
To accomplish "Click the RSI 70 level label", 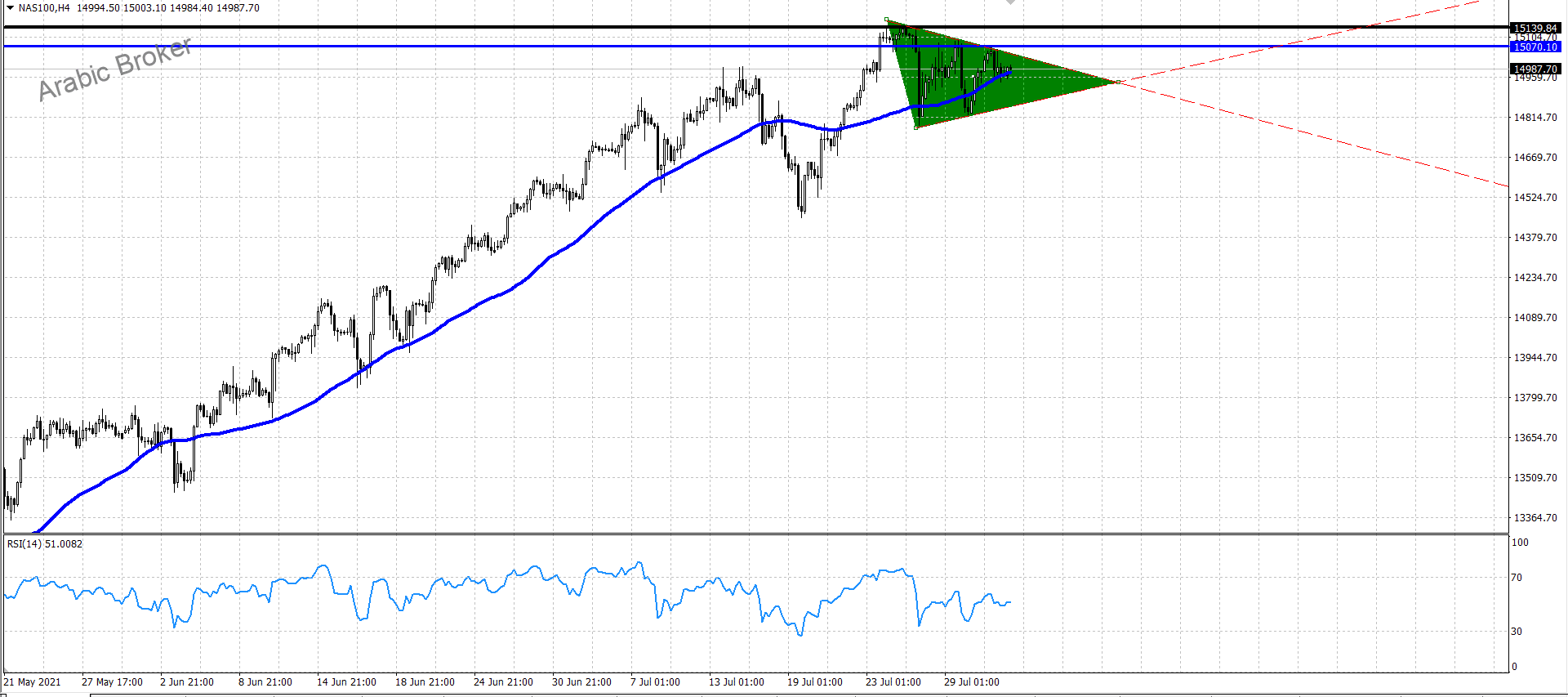I will (x=1517, y=578).
